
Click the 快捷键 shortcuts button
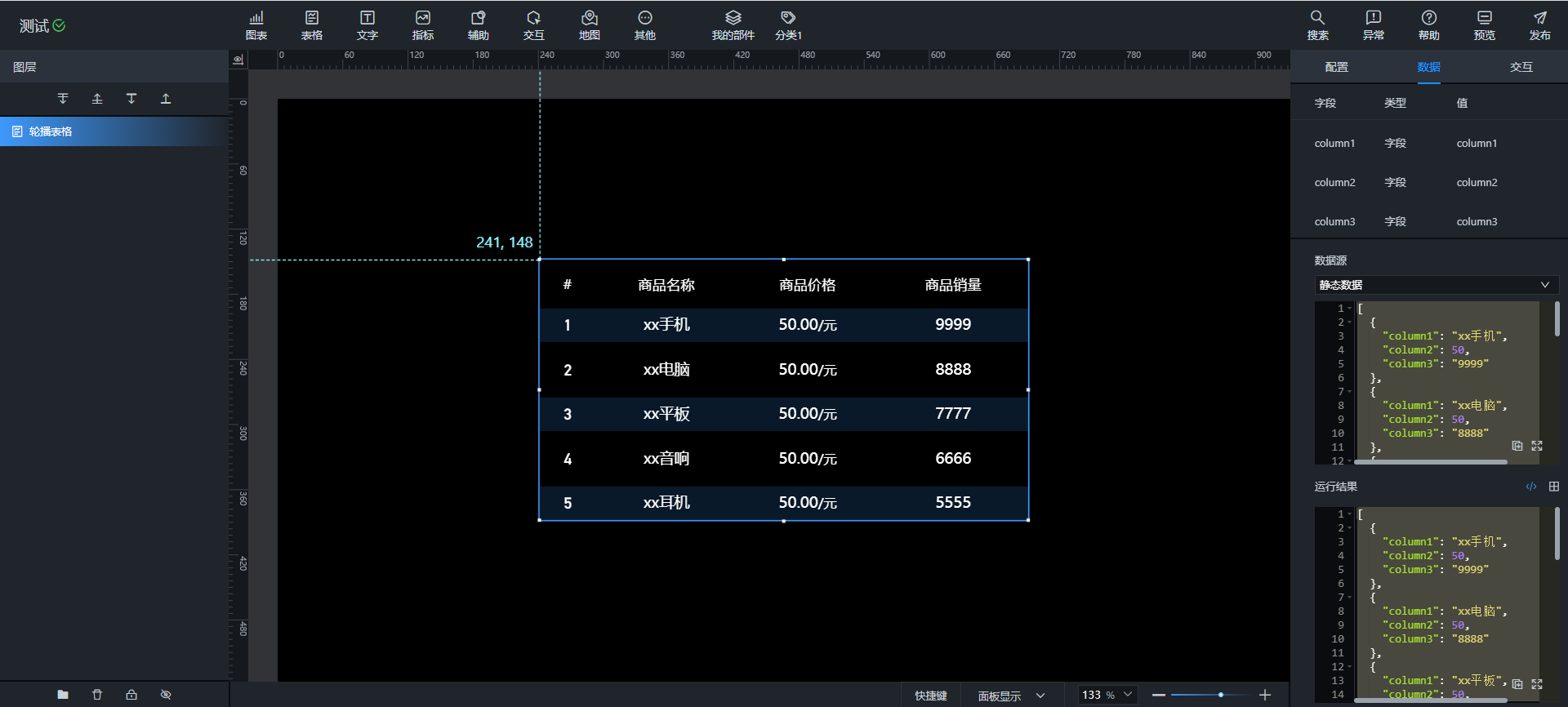[x=930, y=696]
